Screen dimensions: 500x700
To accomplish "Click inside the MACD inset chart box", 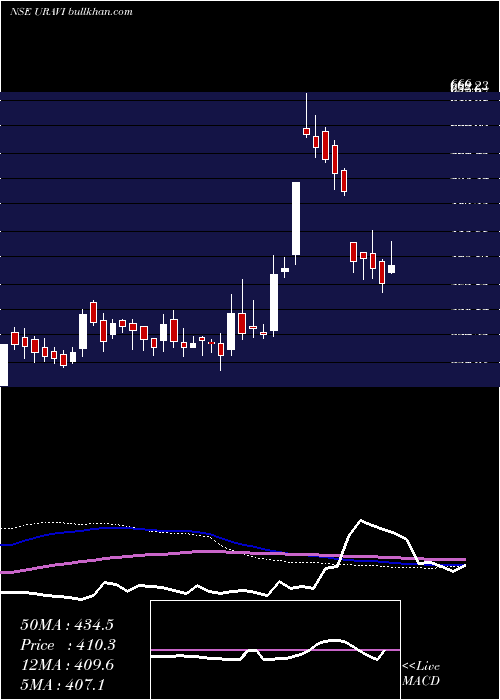I will pyautogui.click(x=275, y=650).
